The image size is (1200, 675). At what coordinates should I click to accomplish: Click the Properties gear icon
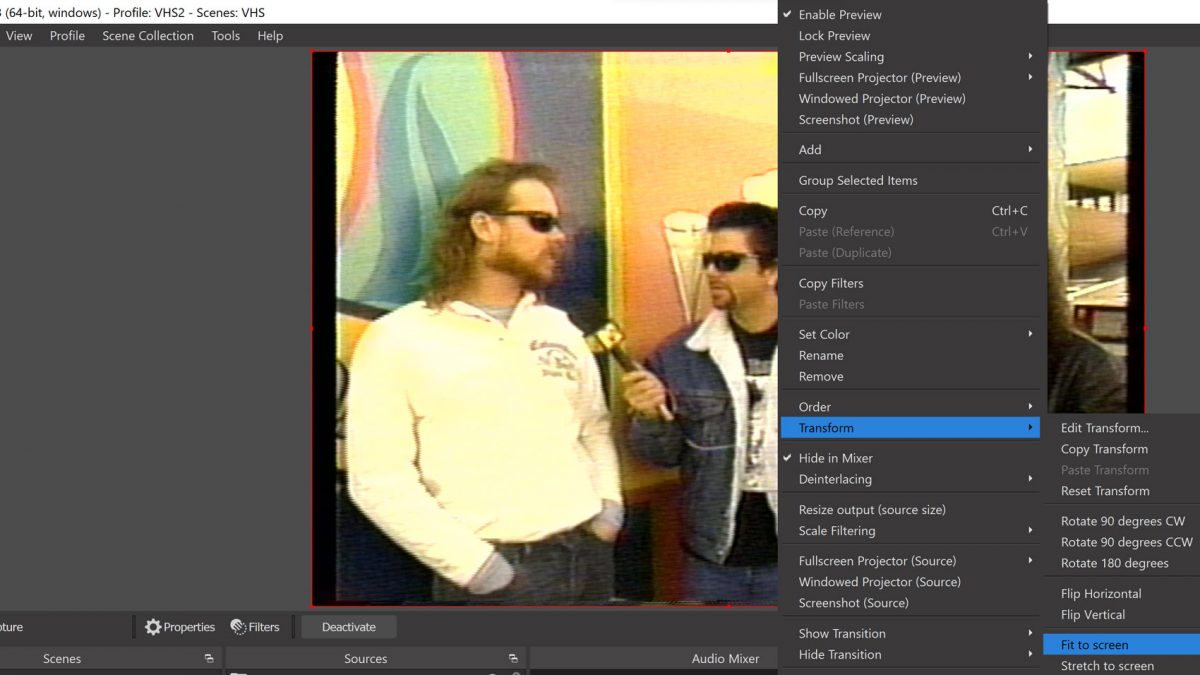click(x=153, y=627)
